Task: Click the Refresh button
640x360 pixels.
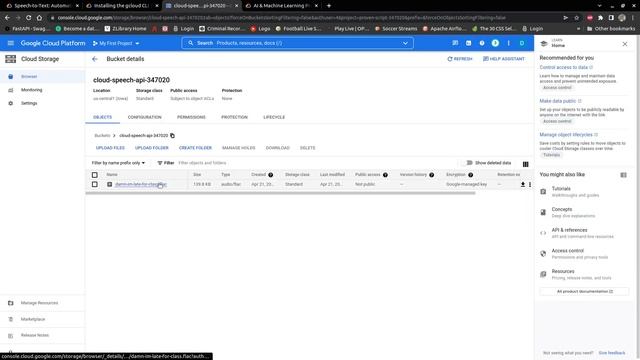Action: (x=460, y=59)
